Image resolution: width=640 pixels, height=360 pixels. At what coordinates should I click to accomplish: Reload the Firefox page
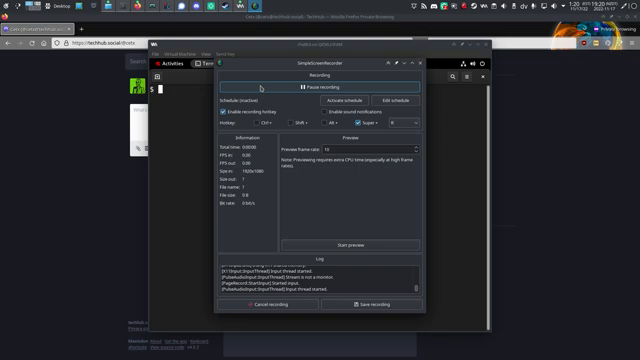[32, 43]
